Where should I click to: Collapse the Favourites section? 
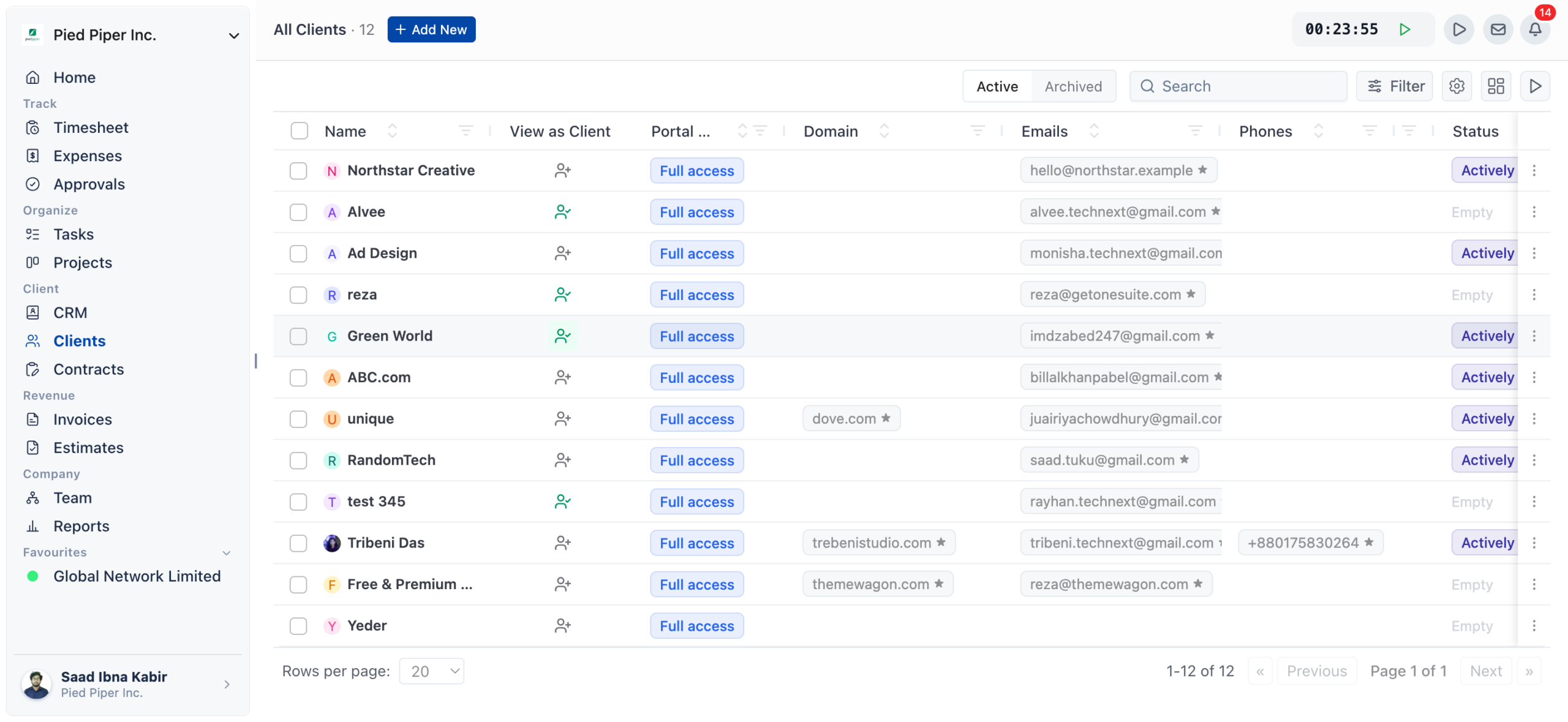click(226, 552)
